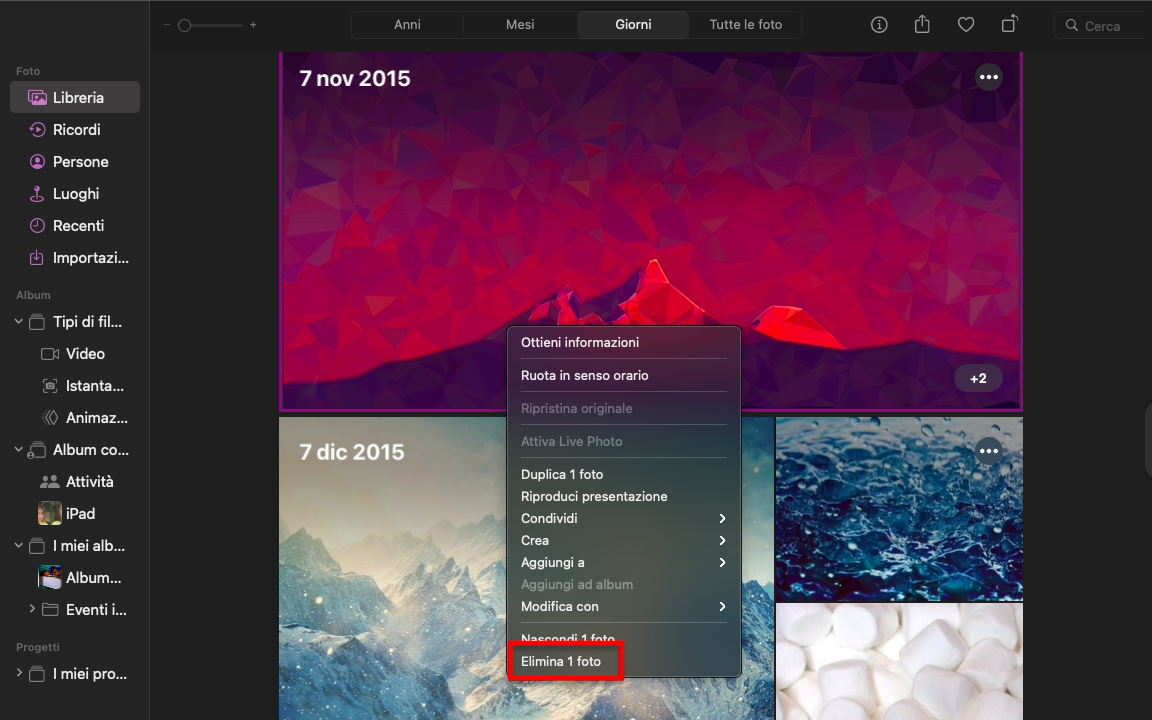Show Recenti photos
The width and height of the screenshot is (1152, 720).
tap(76, 225)
